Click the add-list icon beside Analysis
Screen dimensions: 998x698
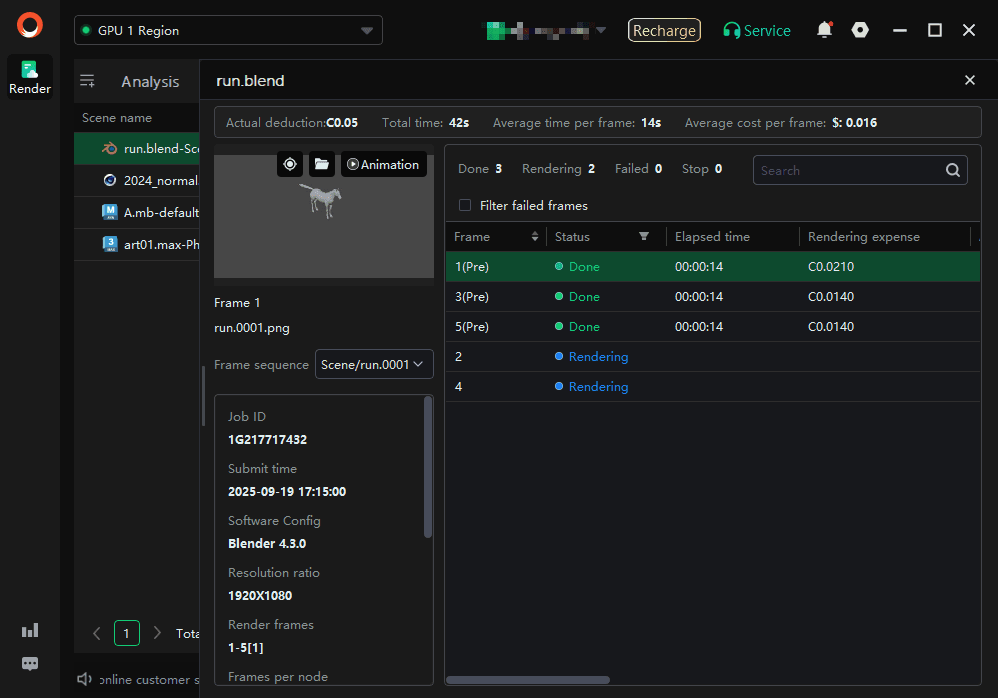88,82
